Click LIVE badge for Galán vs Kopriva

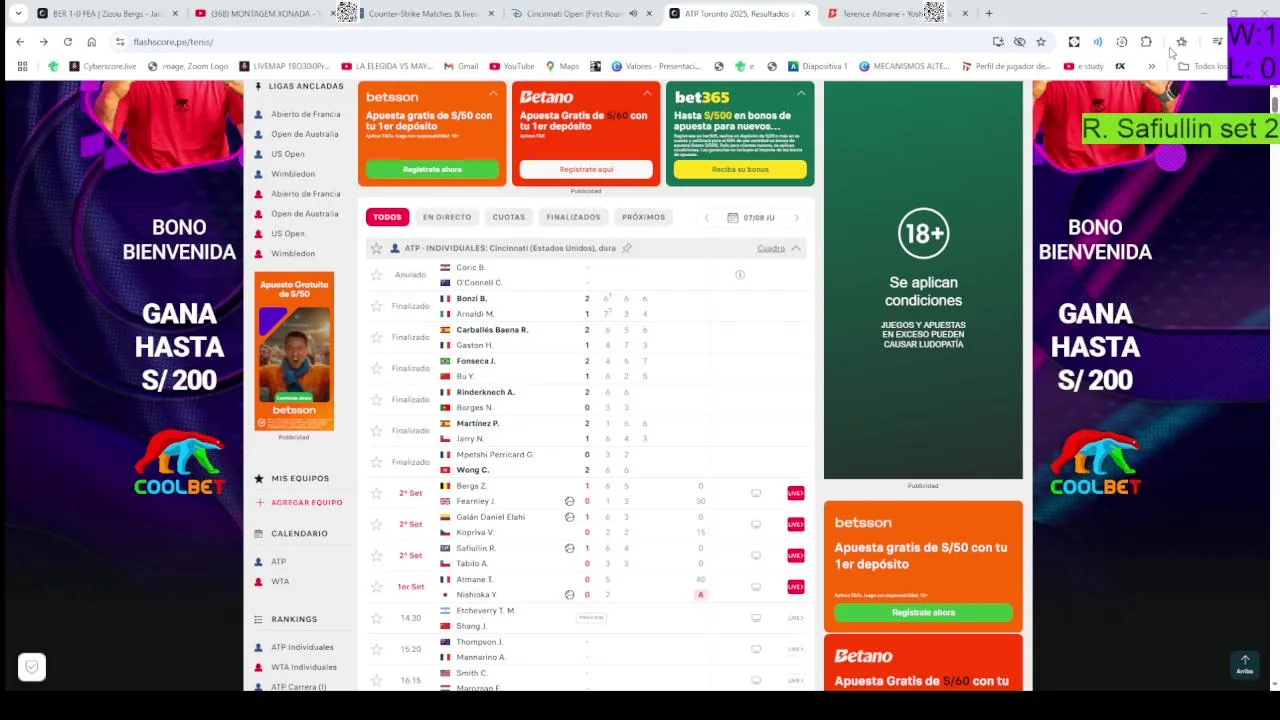coord(796,524)
